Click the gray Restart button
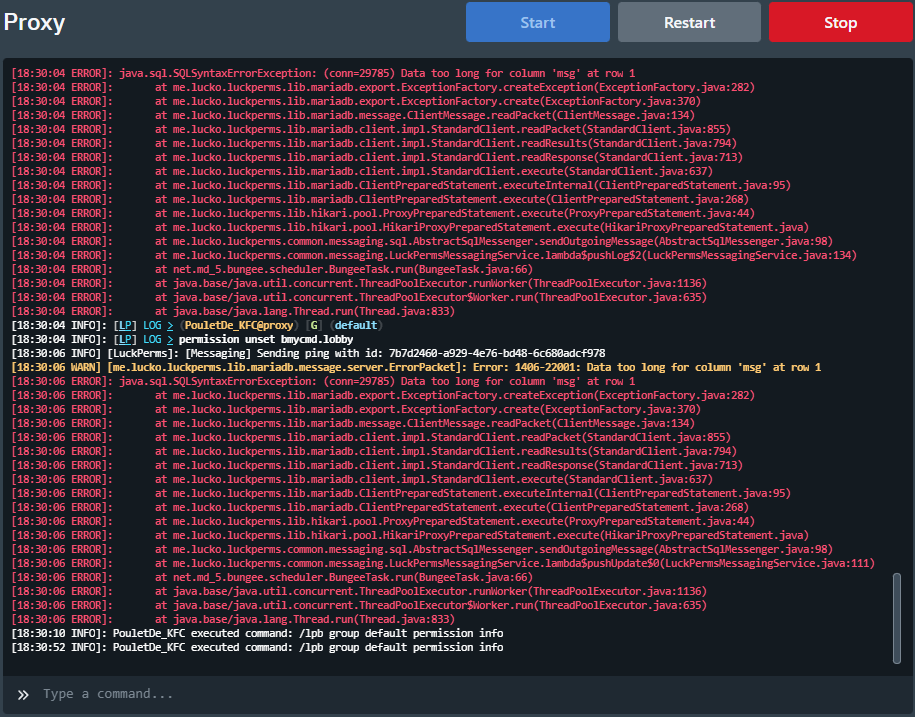The image size is (915, 717). pyautogui.click(x=689, y=22)
